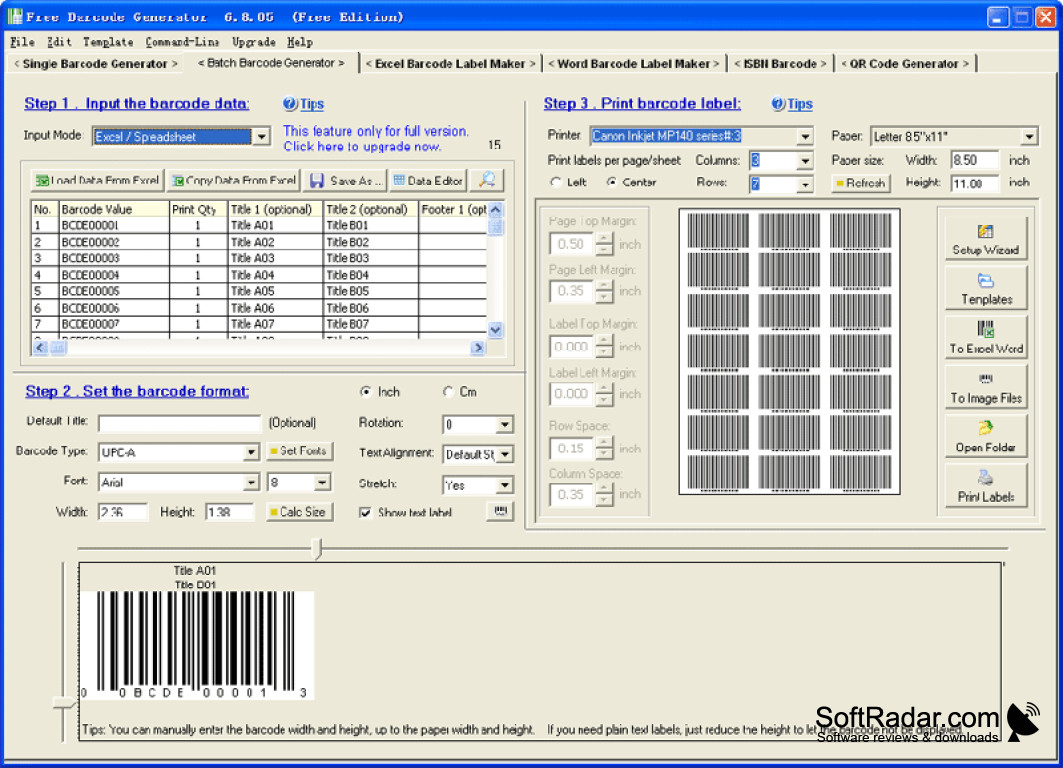Click 'Click here to upgrade now' link
Screen dimensions: 1063x768
[x=362, y=146]
